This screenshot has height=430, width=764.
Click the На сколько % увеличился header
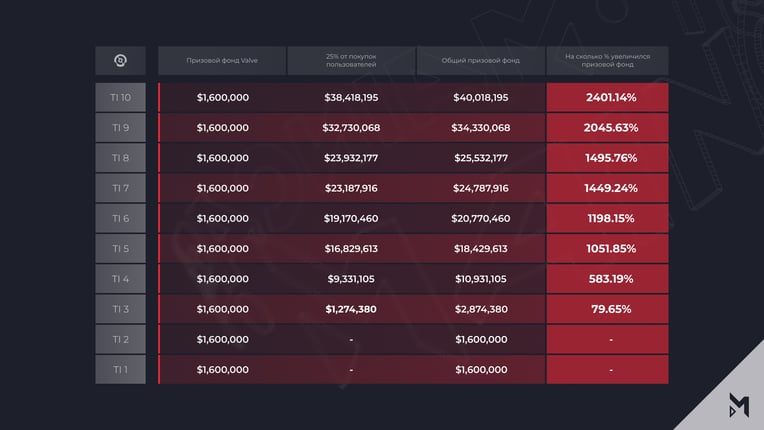pos(608,60)
